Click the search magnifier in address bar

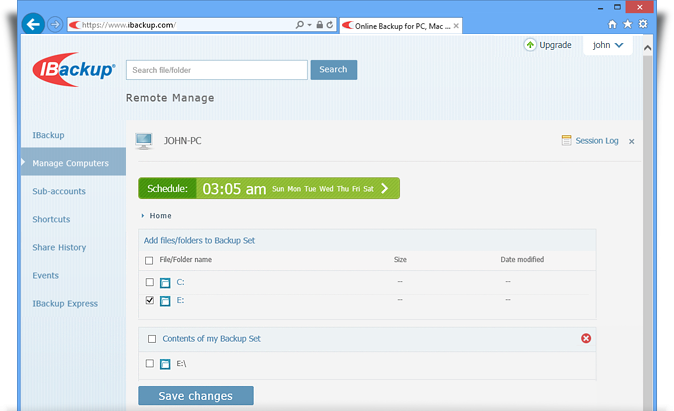(x=300, y=25)
